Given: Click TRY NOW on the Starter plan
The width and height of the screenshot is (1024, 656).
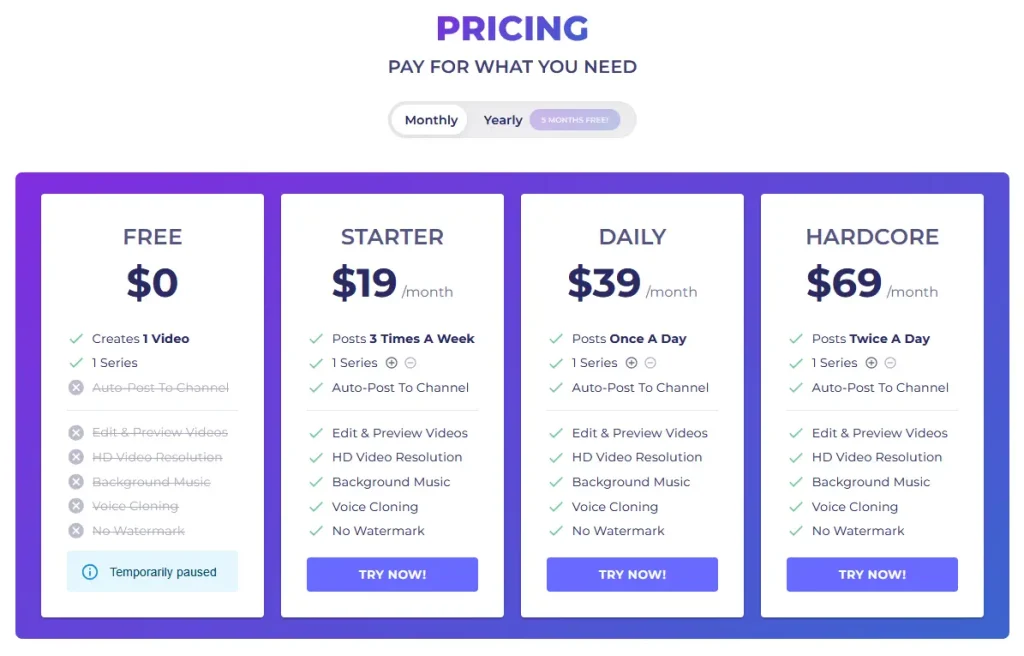Looking at the screenshot, I should pos(392,574).
